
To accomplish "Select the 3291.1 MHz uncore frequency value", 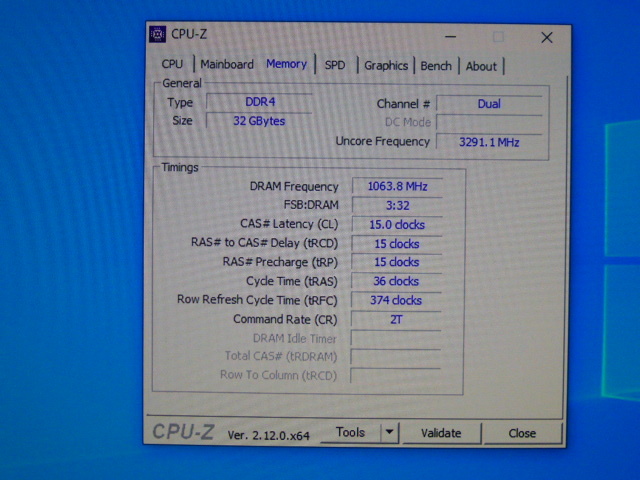I will coord(489,142).
